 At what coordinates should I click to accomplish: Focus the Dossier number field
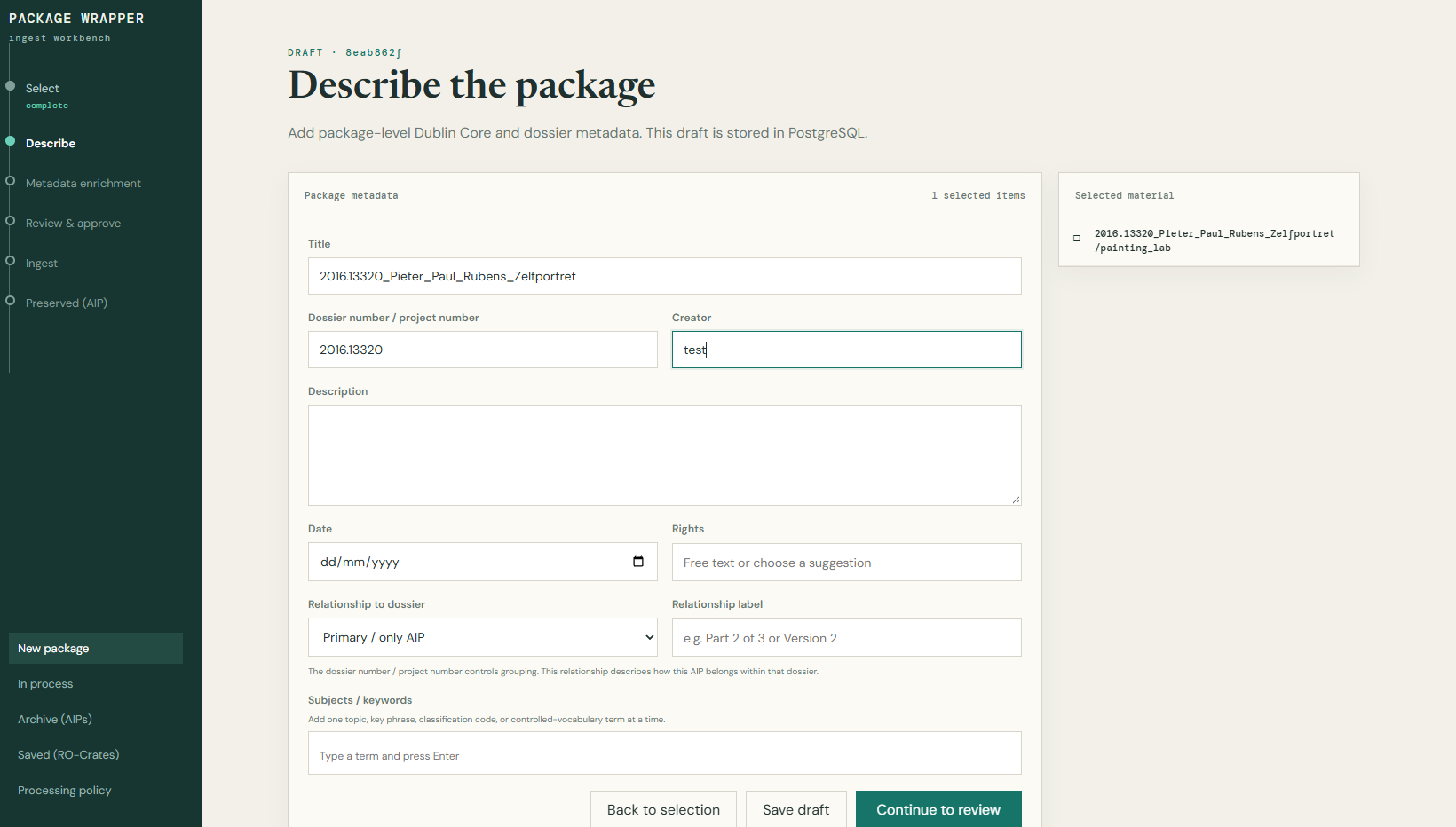click(482, 350)
